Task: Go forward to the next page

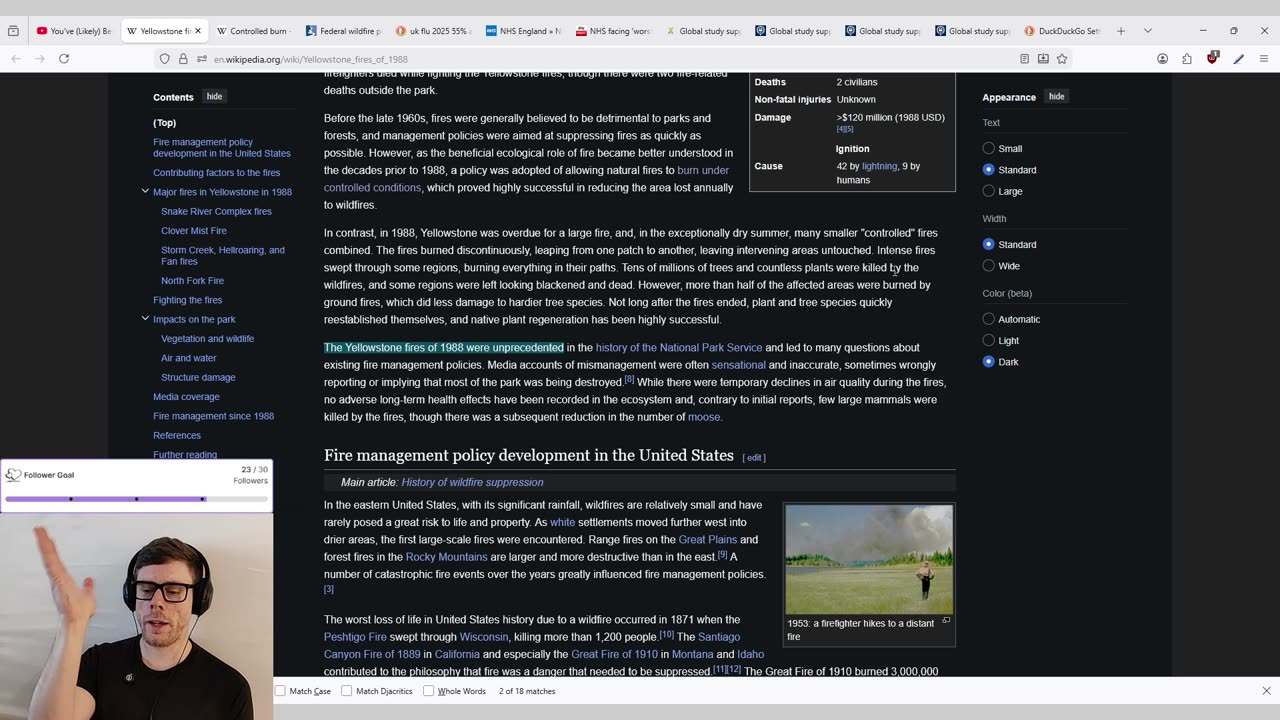Action: pyautogui.click(x=40, y=59)
